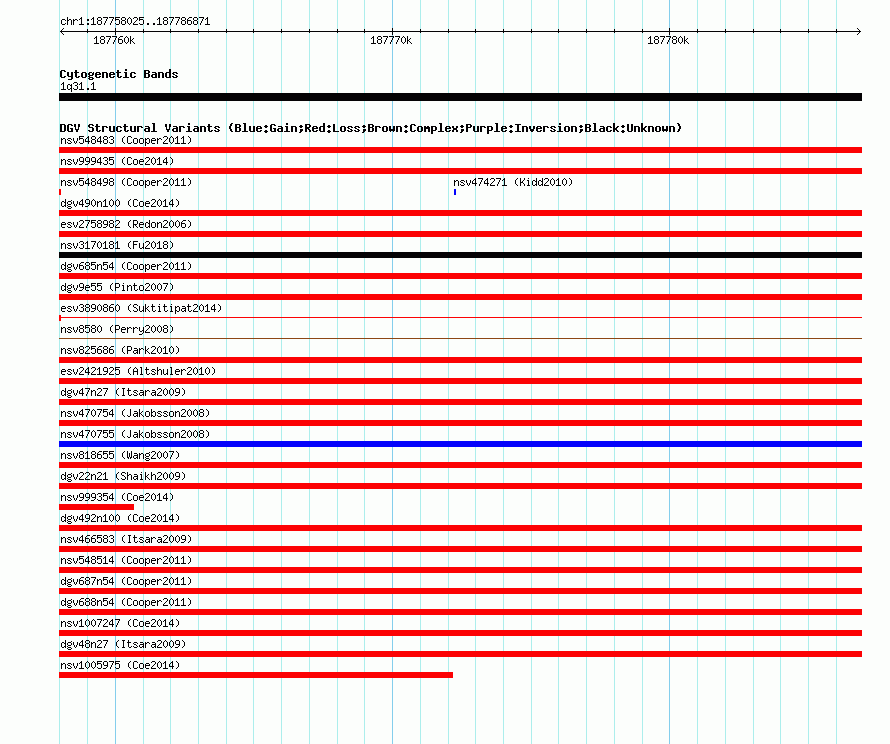Select the dgv688n54 (Cooper2011) label
This screenshot has width=890, height=744.
pos(126,602)
